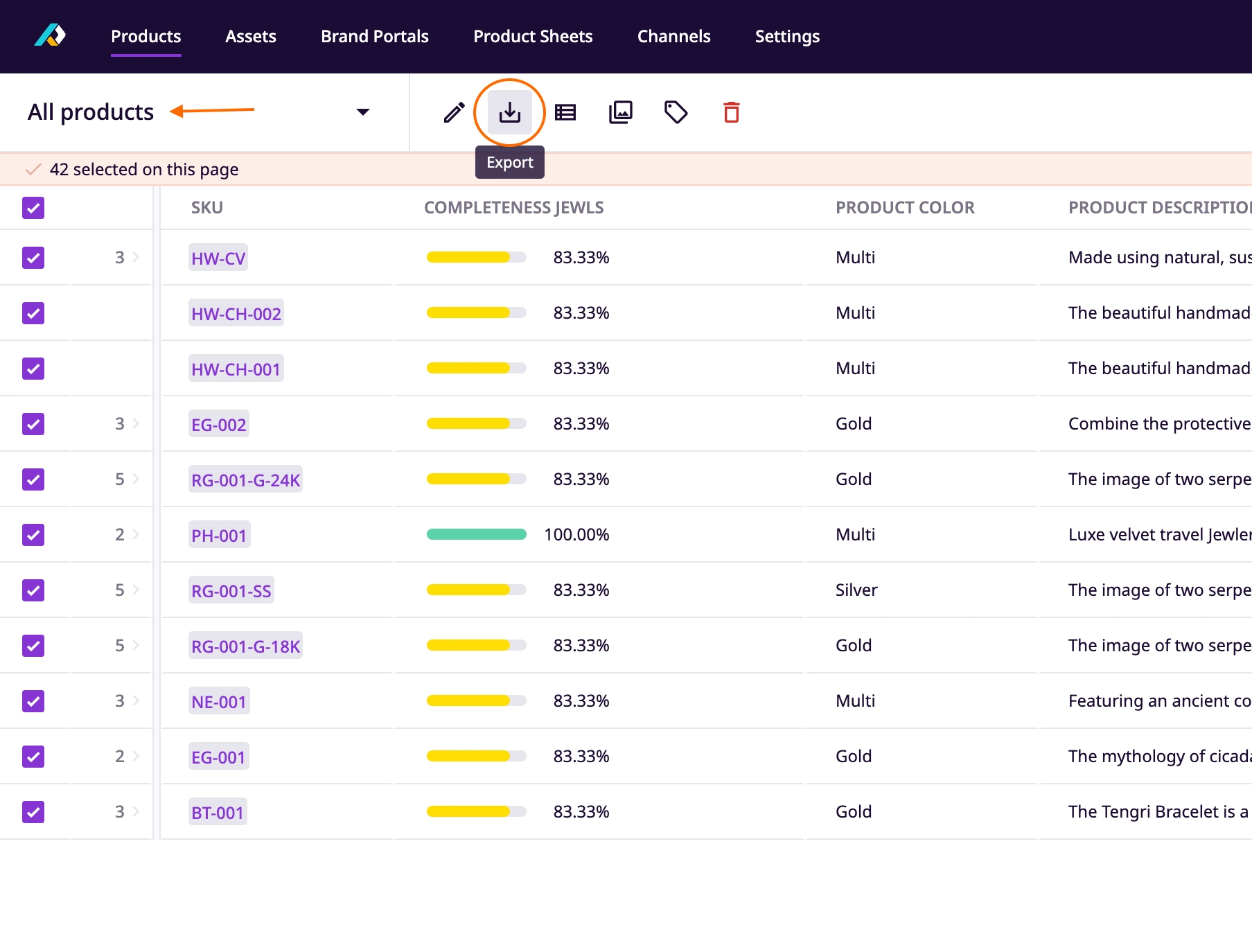Open the HW-CH-002 SKU link
The width and height of the screenshot is (1252, 952).
click(x=236, y=313)
